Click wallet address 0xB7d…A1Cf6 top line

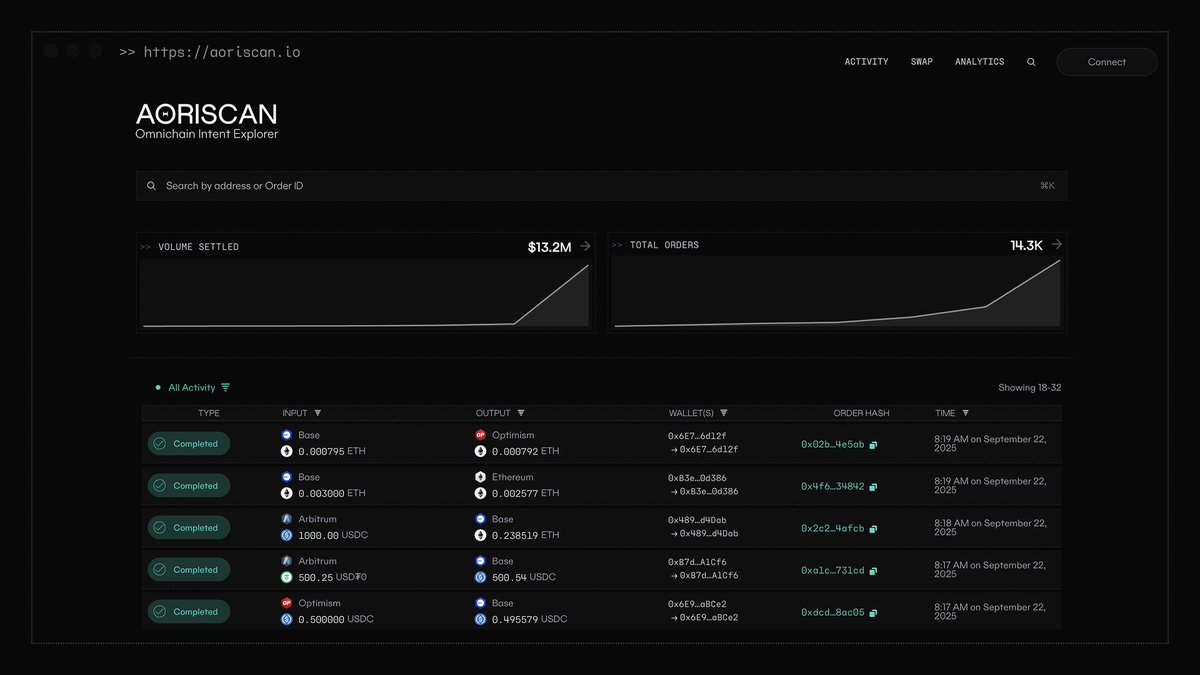[x=697, y=562]
